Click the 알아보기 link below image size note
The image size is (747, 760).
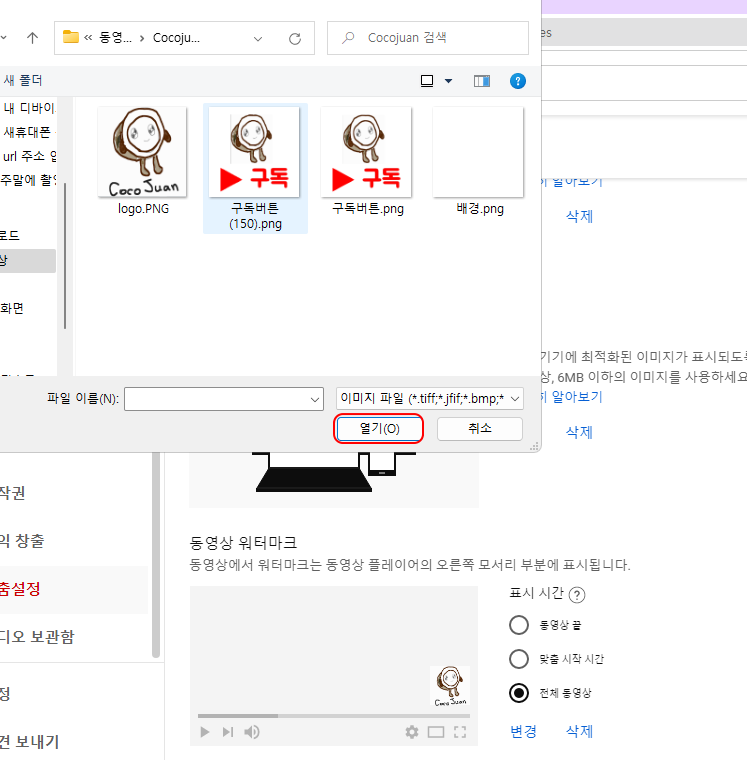point(576,396)
